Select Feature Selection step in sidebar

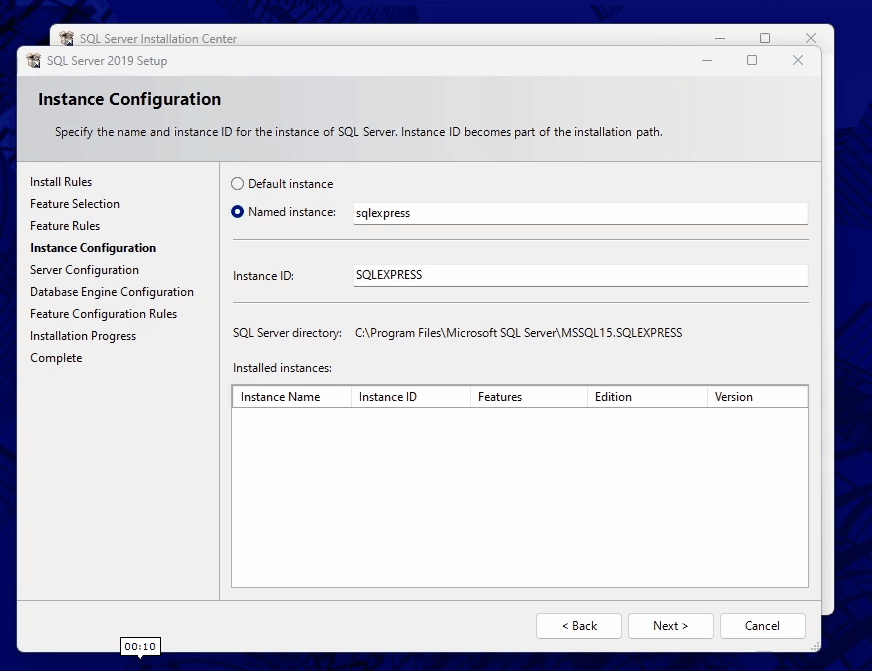[x=75, y=204]
